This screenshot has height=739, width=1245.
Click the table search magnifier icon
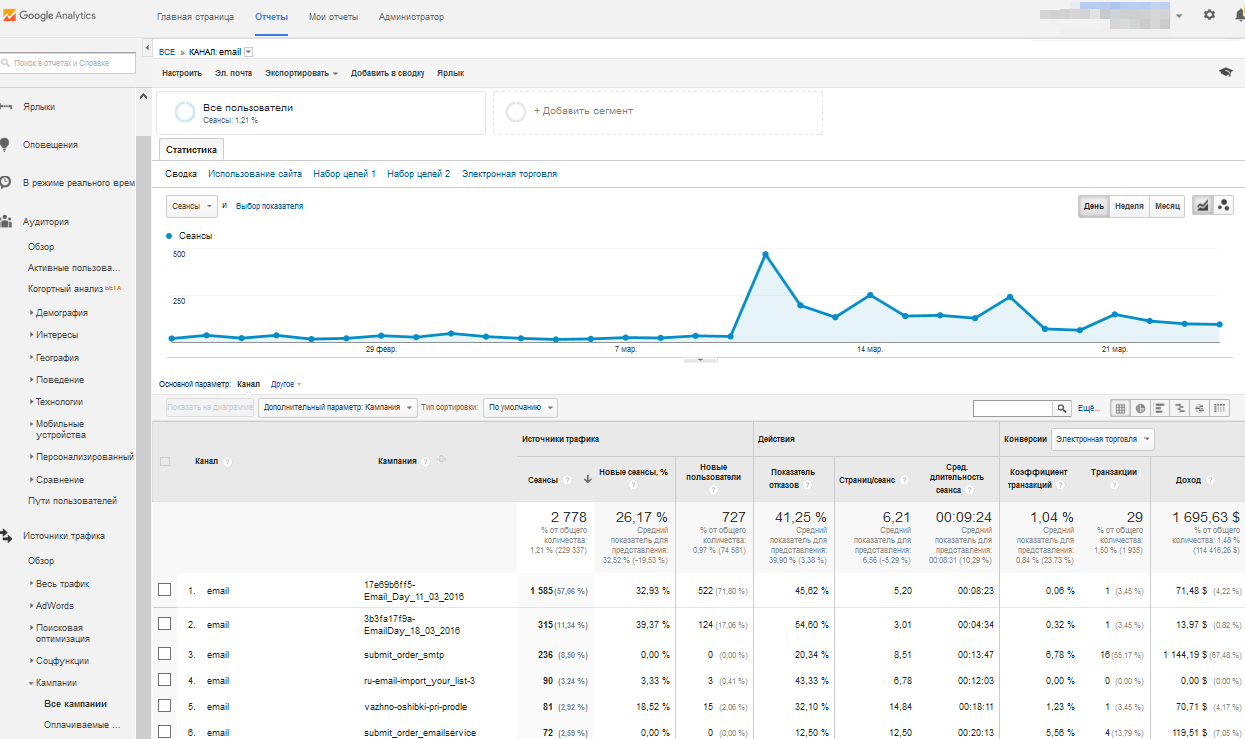(x=1063, y=408)
